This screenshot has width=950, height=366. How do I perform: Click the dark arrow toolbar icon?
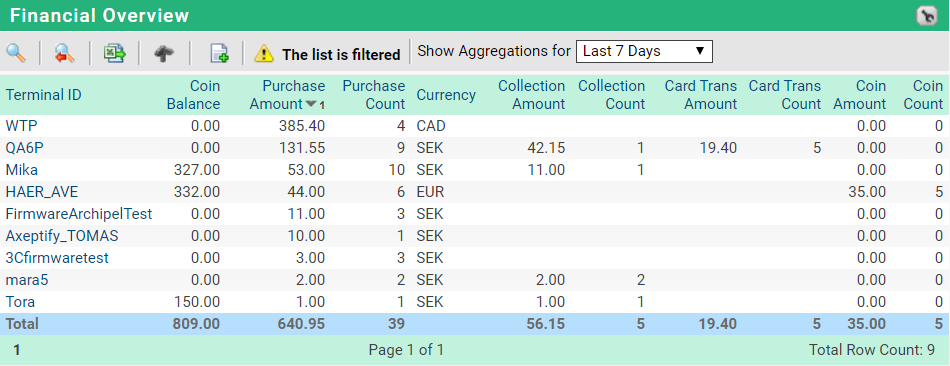pyautogui.click(x=164, y=53)
